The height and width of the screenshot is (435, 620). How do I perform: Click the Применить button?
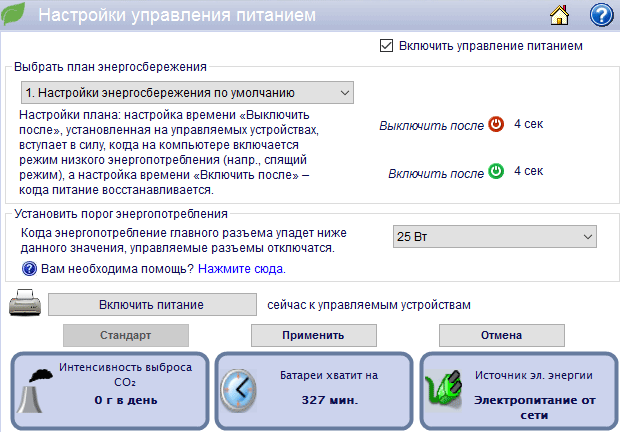314,335
